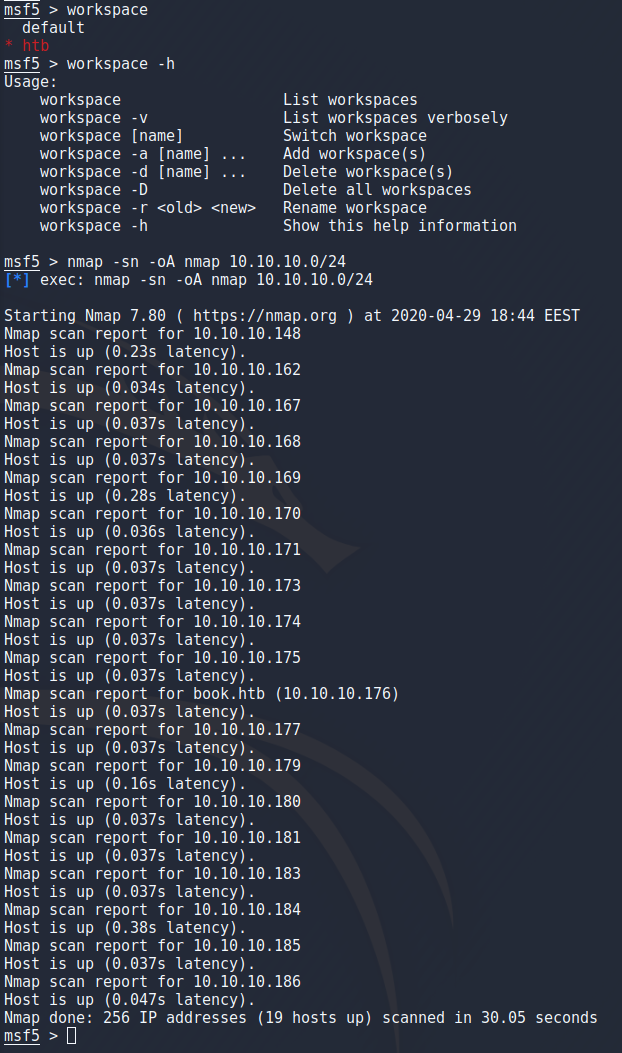622x1053 pixels.
Task: Click the 'workspace -r <old> <new>' usage line
Action: (148, 208)
